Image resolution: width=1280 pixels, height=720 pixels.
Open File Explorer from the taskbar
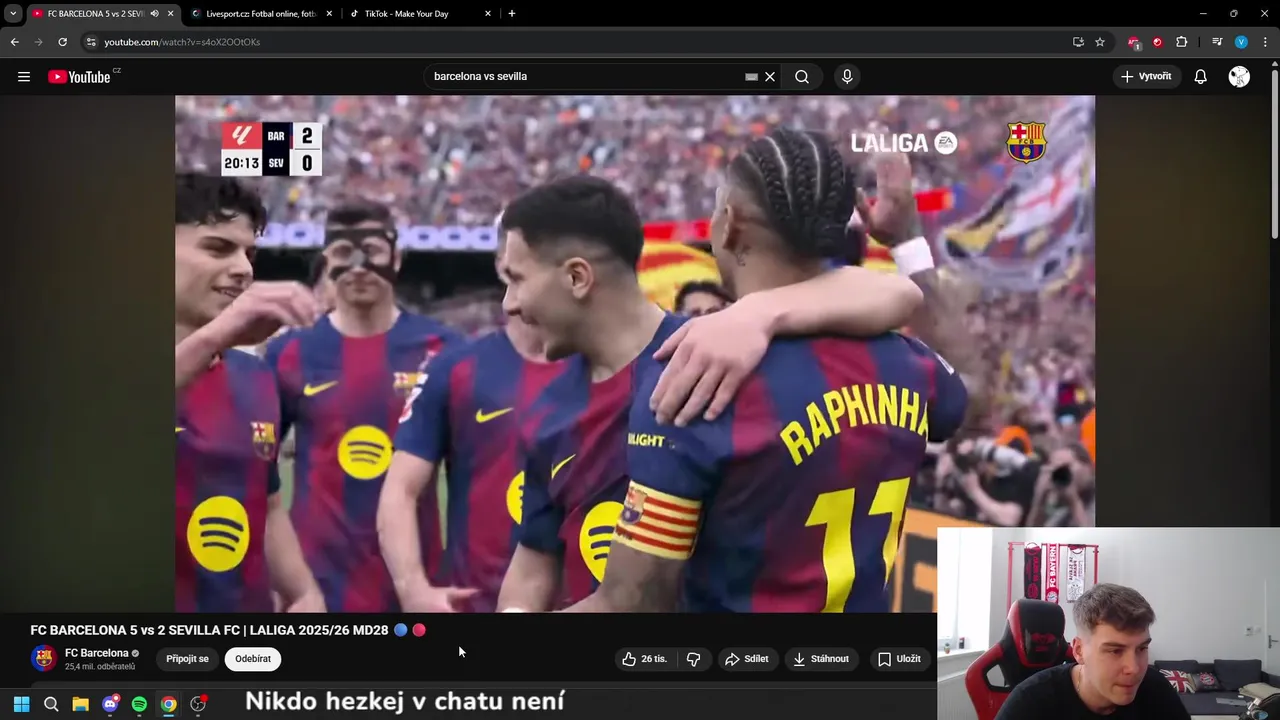point(80,704)
